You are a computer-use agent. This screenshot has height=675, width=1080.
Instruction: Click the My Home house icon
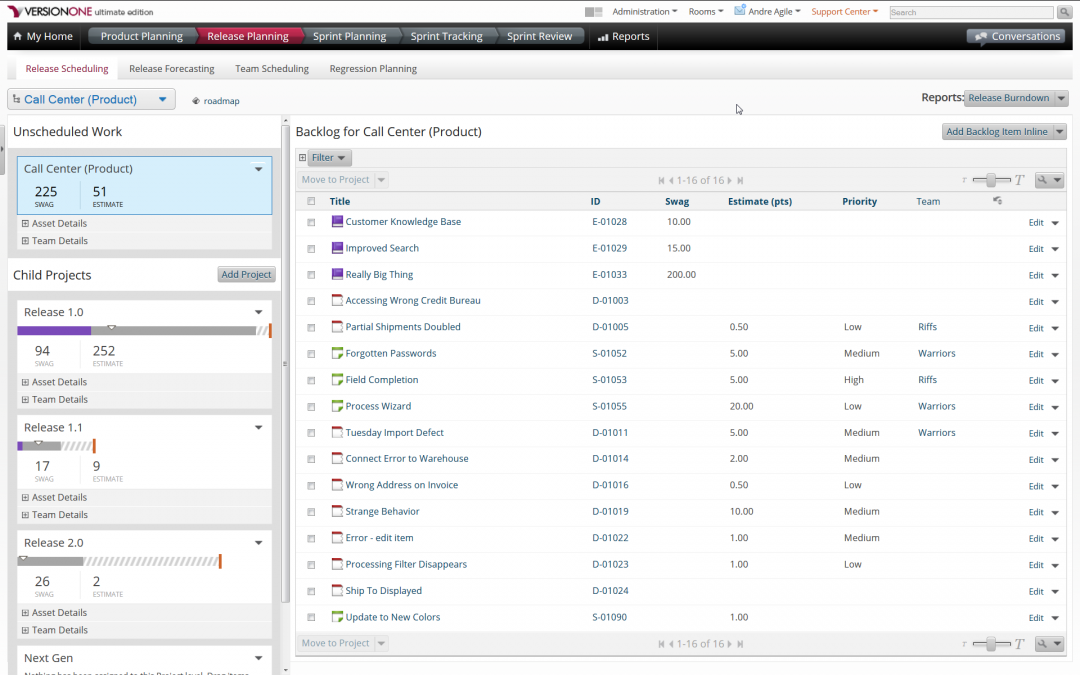[18, 37]
